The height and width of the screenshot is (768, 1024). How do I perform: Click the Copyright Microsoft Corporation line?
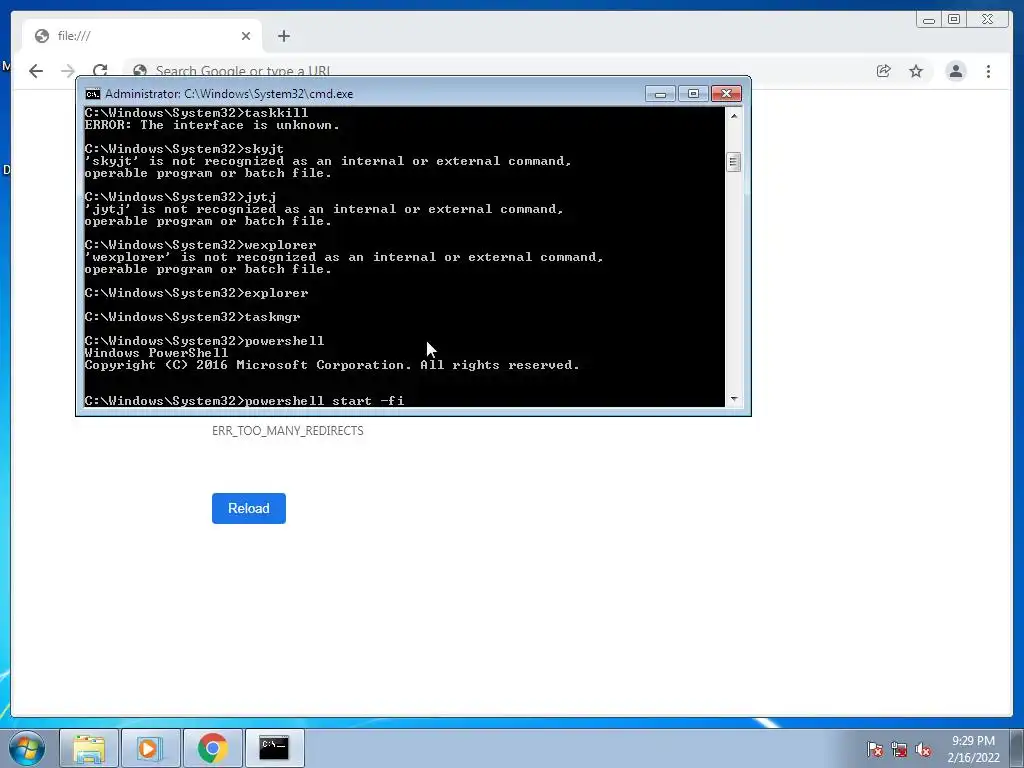332,365
